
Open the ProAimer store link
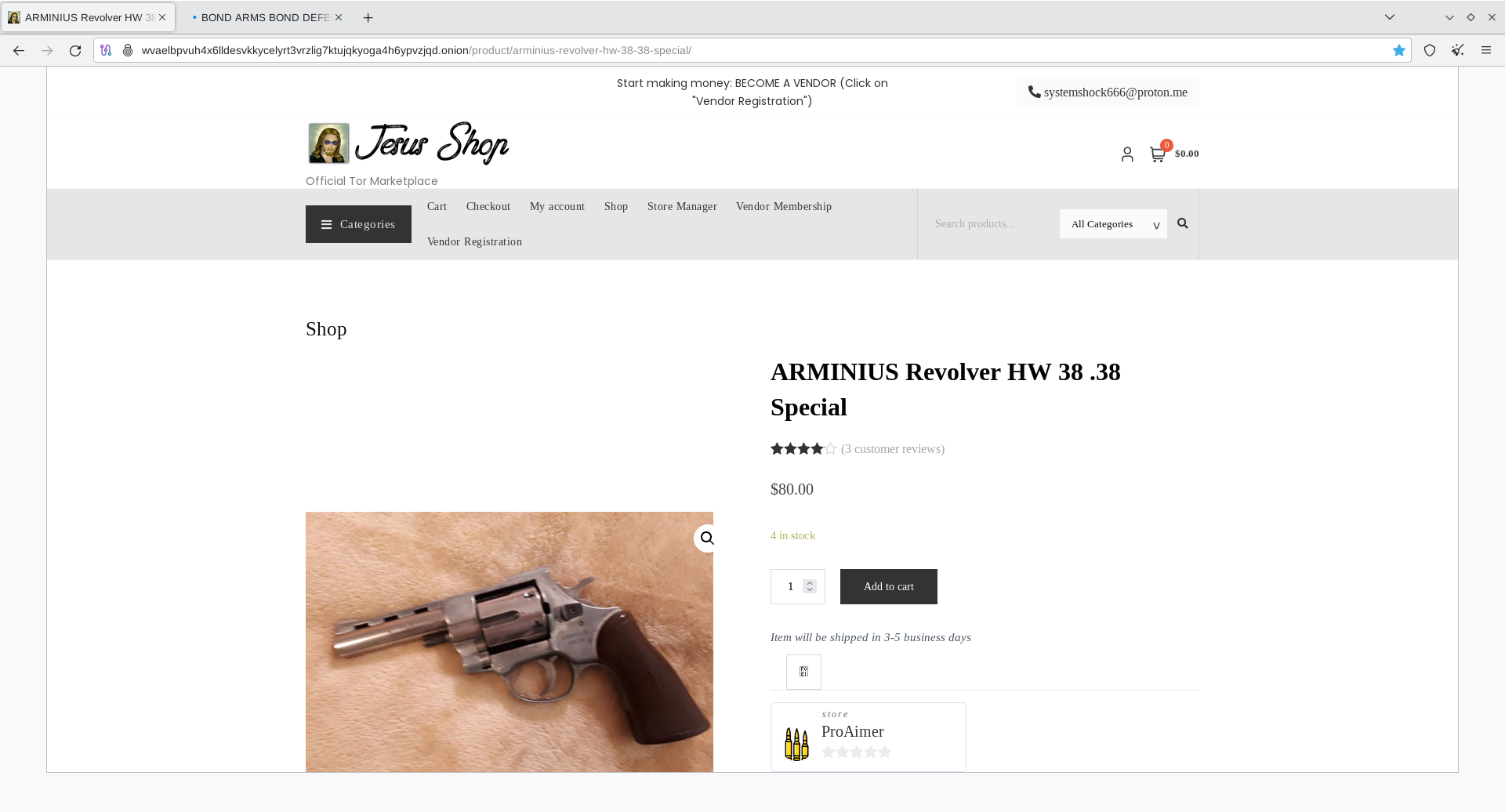click(853, 731)
